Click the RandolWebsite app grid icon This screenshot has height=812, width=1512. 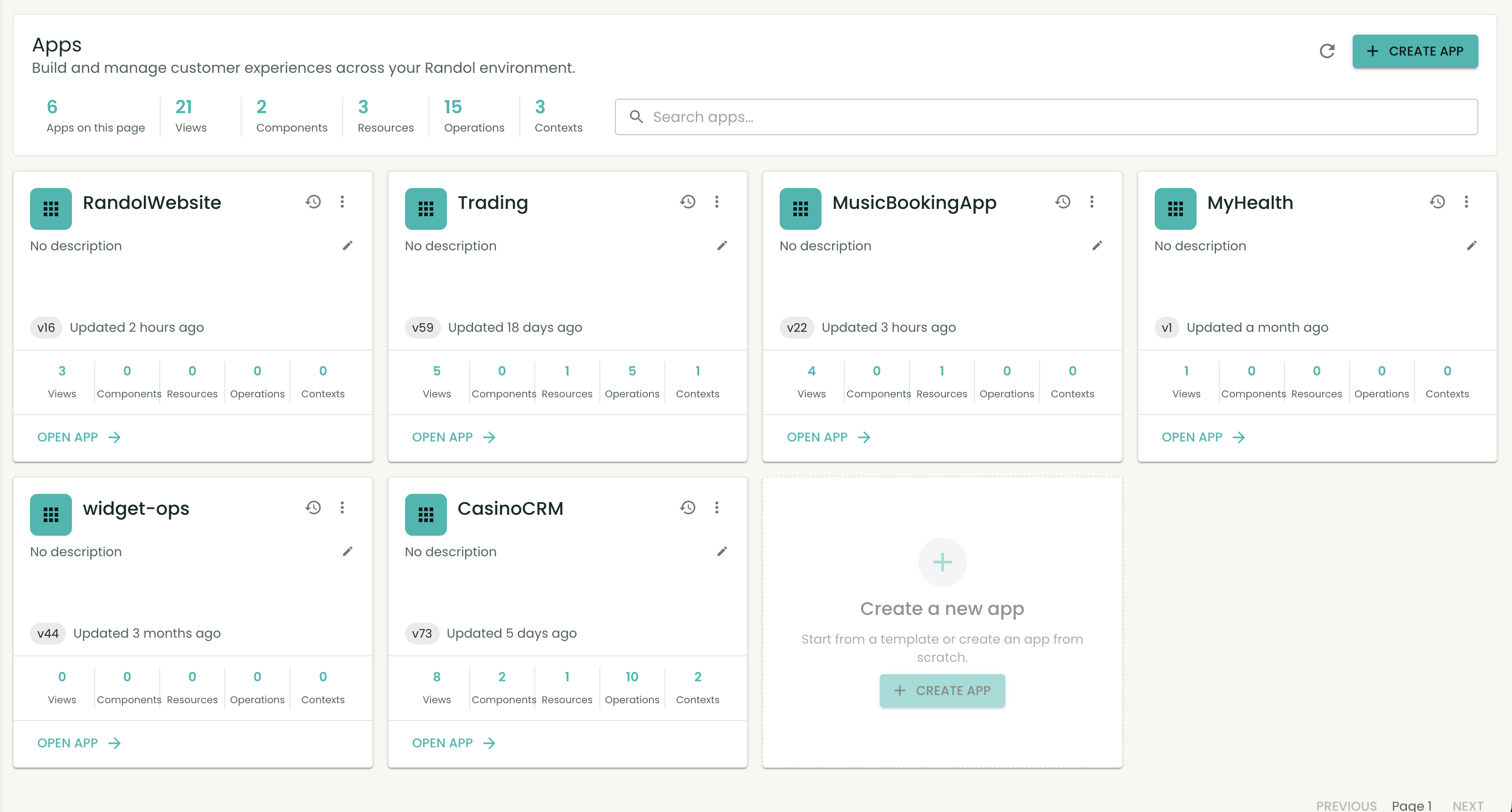51,208
